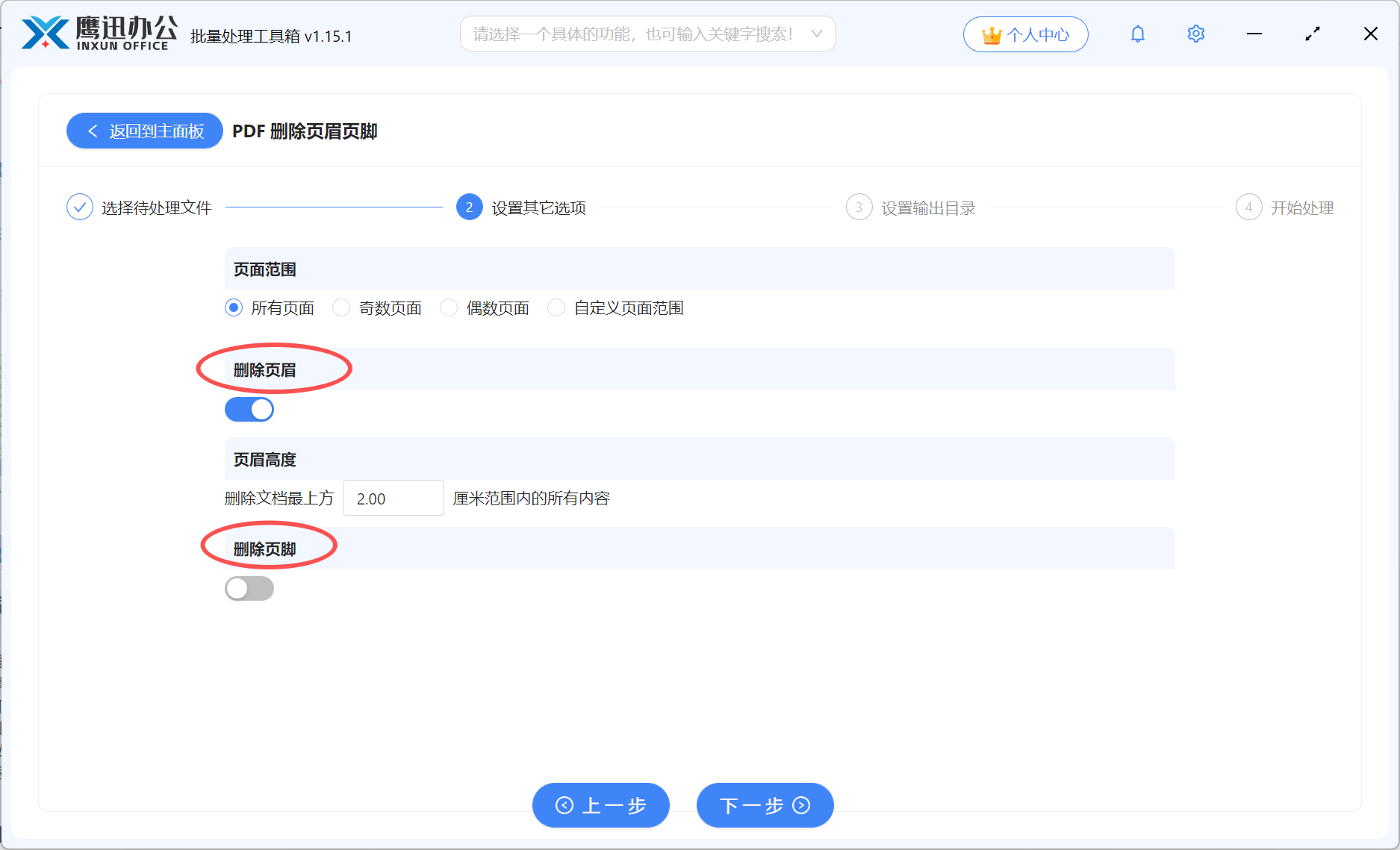The image size is (1400, 850).
Task: Click 下一步 next button
Action: 765,805
